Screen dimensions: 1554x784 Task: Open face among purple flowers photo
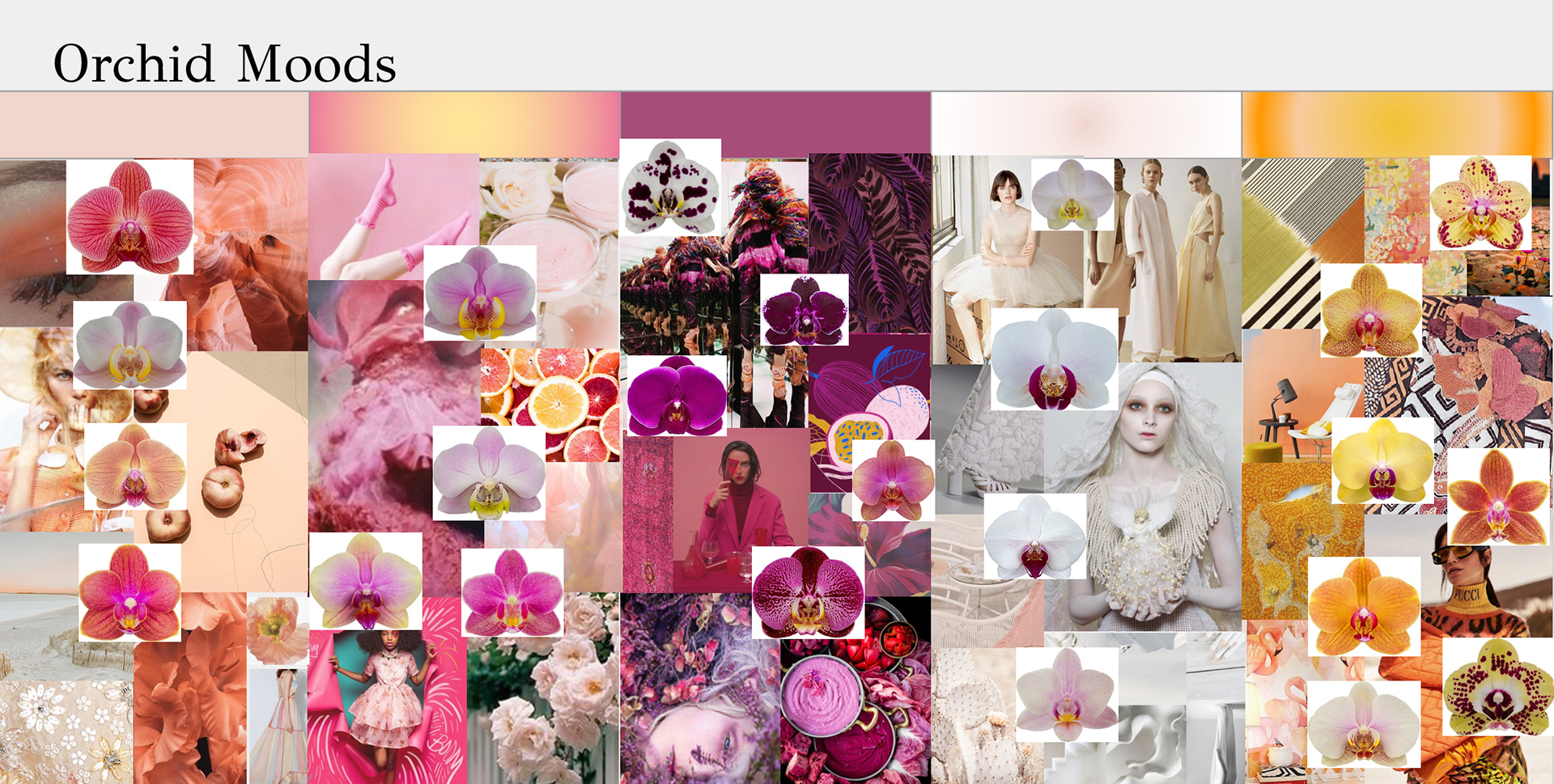[x=700, y=689]
